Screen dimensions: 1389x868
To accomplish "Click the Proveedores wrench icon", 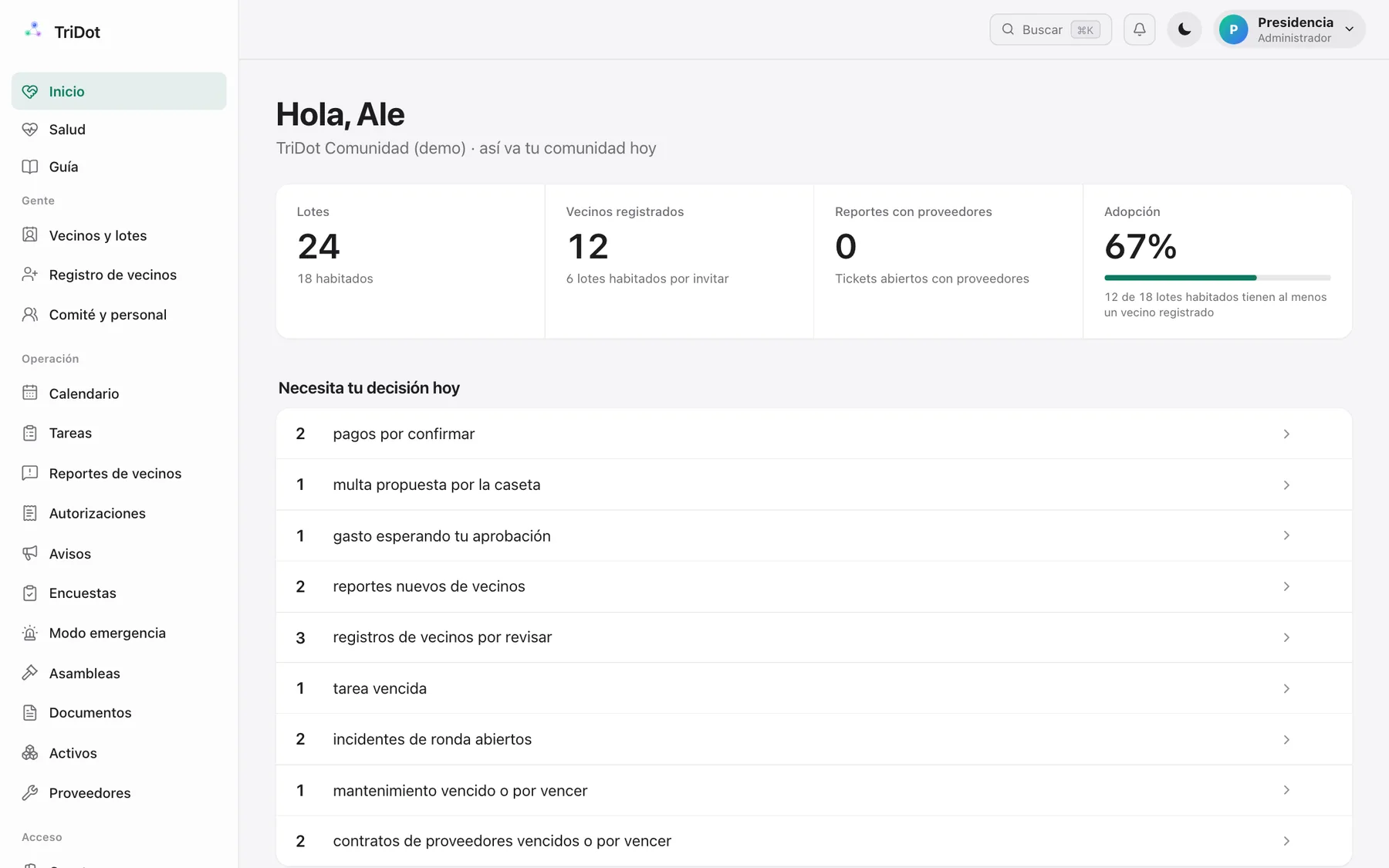I will [x=30, y=792].
